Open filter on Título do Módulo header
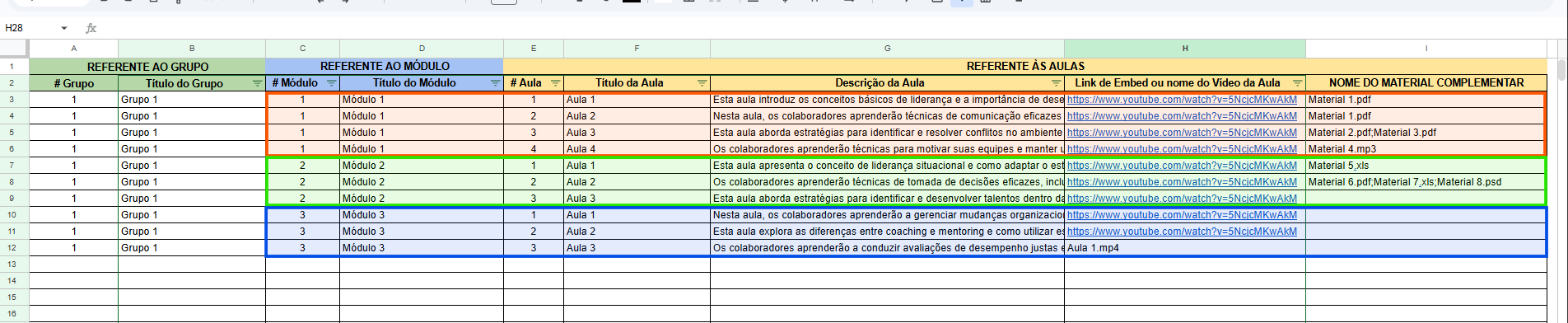 coord(495,83)
